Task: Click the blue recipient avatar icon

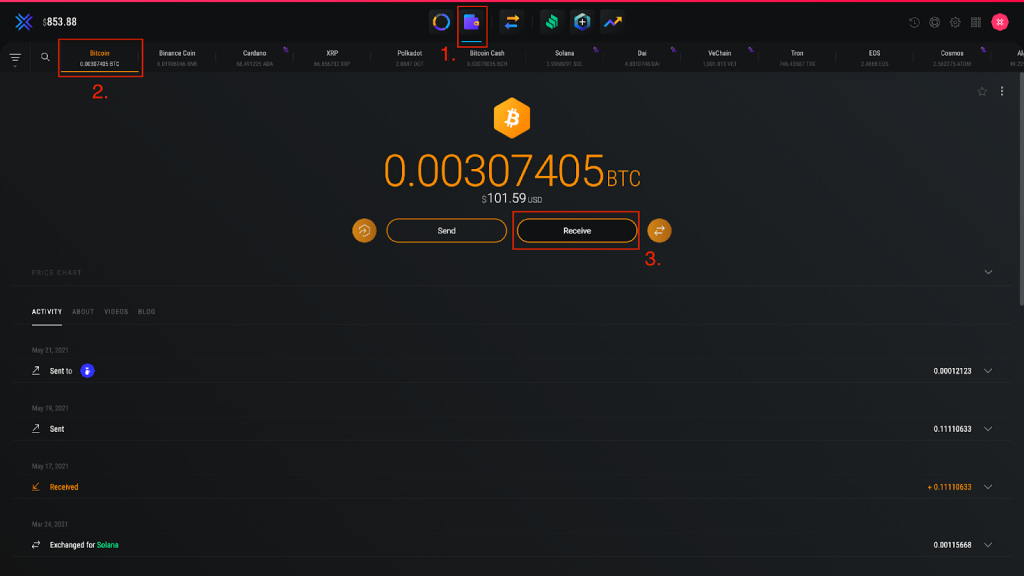Action: tap(88, 371)
